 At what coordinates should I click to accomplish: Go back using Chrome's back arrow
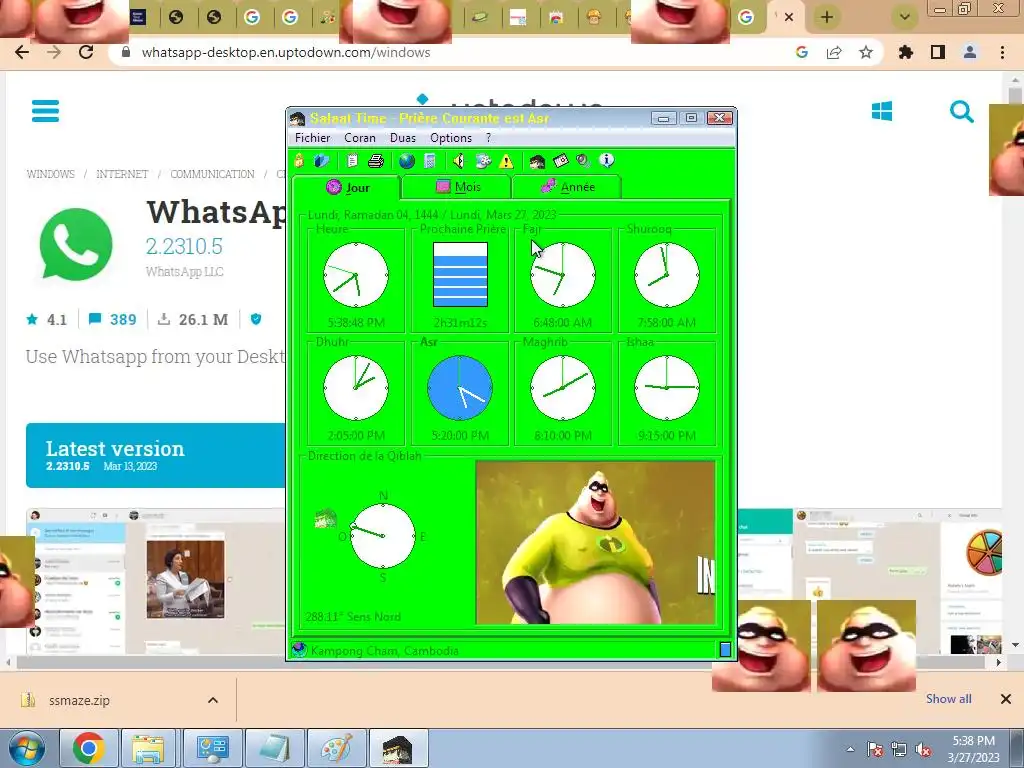click(22, 52)
